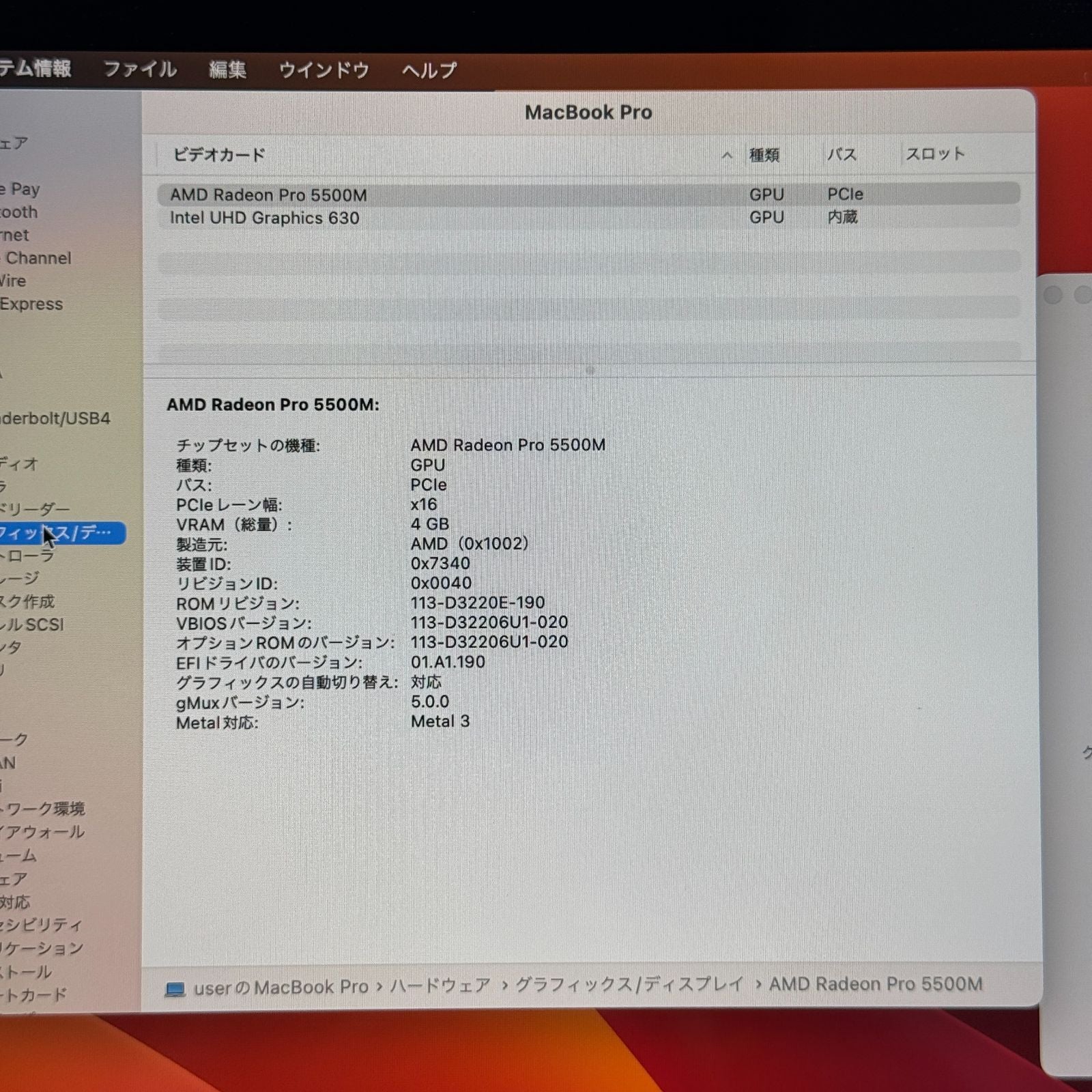Sort by 種類 column header
This screenshot has height=1092, width=1092.
click(764, 155)
